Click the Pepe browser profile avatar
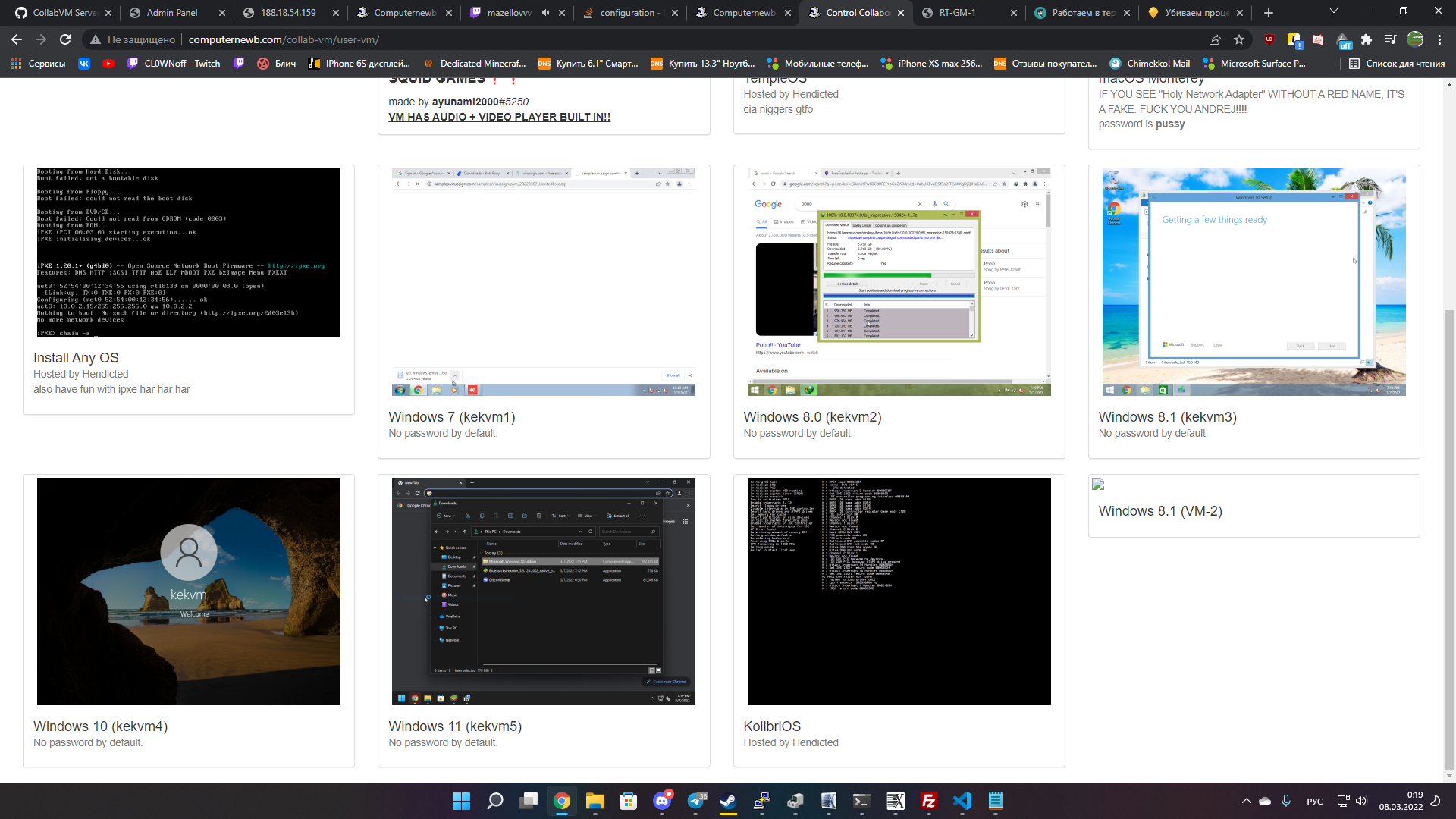The image size is (1456, 819). tap(1415, 39)
